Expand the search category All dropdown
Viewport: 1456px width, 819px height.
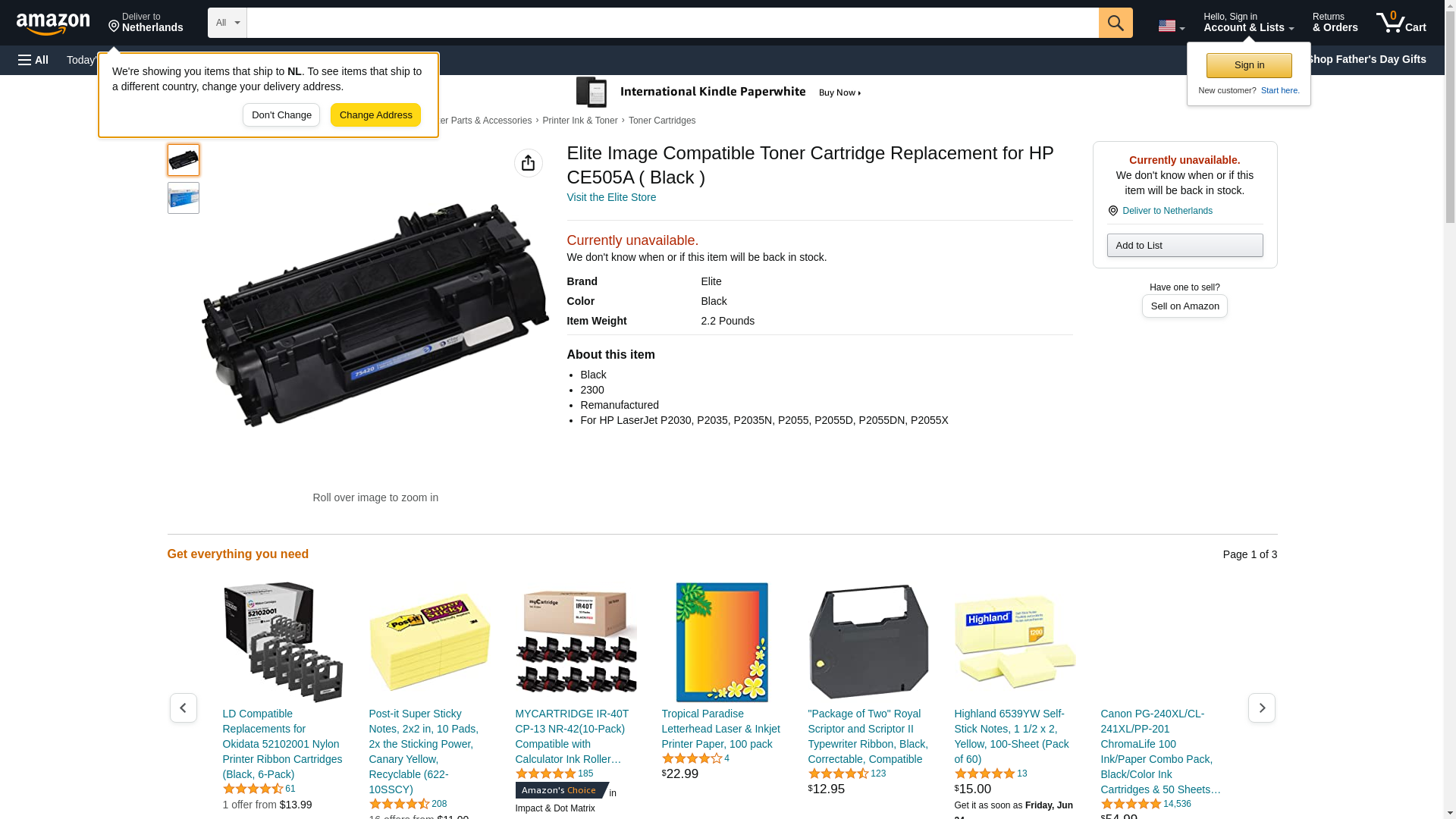pos(227,23)
